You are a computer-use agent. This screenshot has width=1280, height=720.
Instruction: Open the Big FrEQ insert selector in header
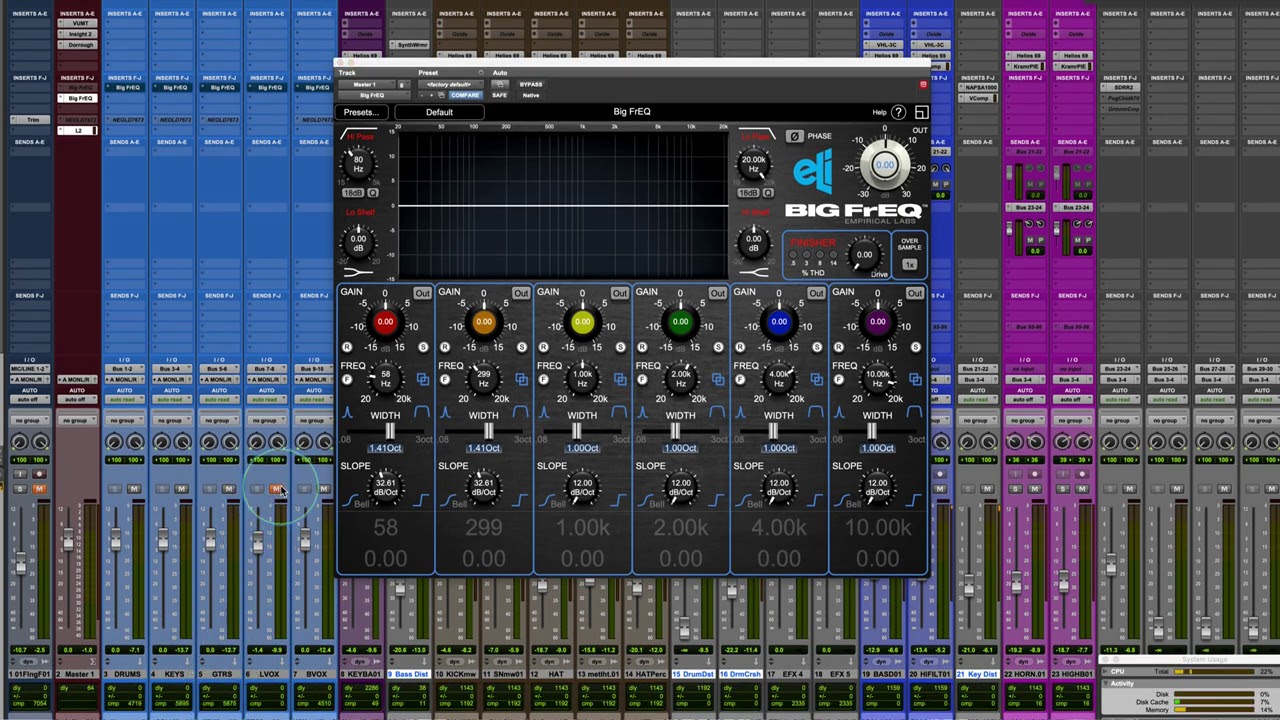coord(374,95)
